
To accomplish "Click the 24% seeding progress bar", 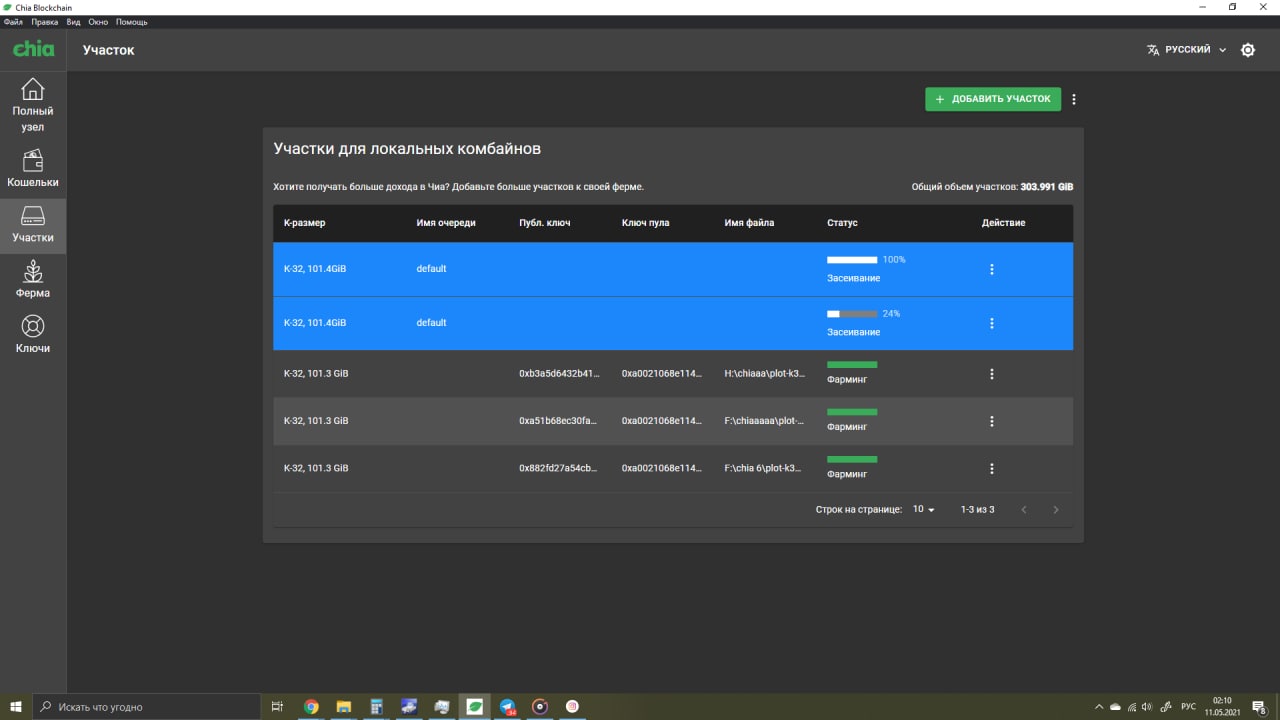I will (x=852, y=314).
